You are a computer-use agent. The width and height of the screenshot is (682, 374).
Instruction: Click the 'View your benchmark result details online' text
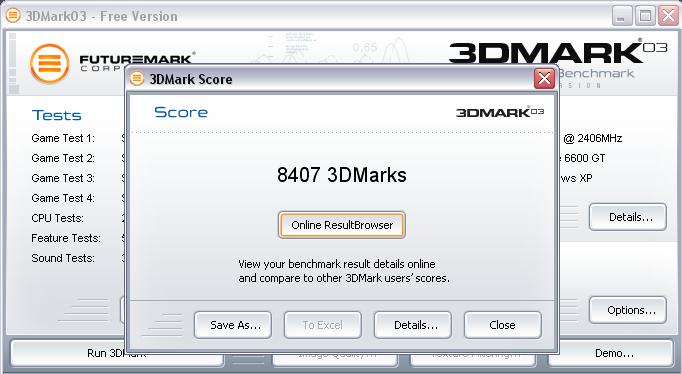point(337,264)
